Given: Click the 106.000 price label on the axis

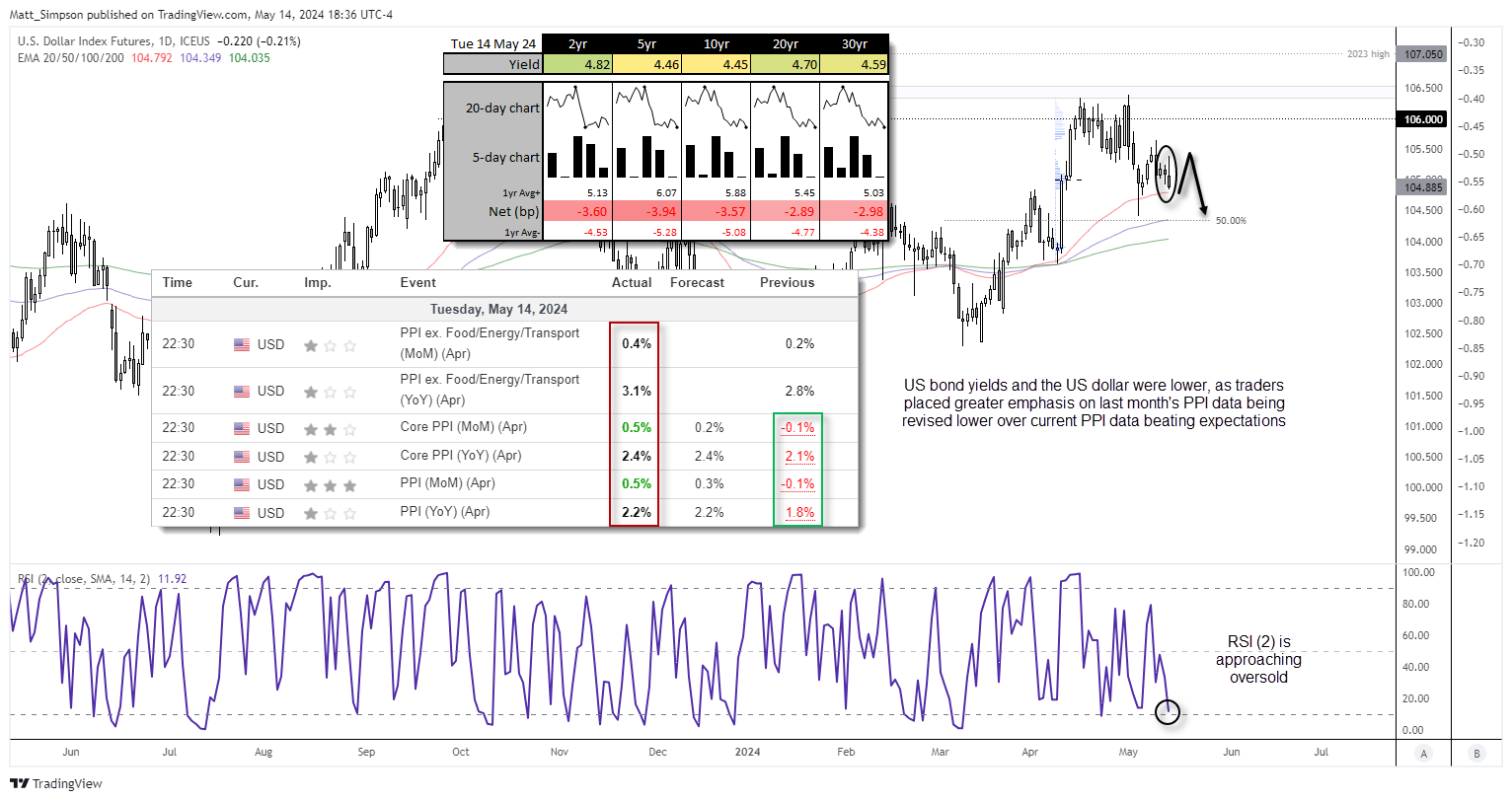Looking at the screenshot, I should pos(1423,119).
